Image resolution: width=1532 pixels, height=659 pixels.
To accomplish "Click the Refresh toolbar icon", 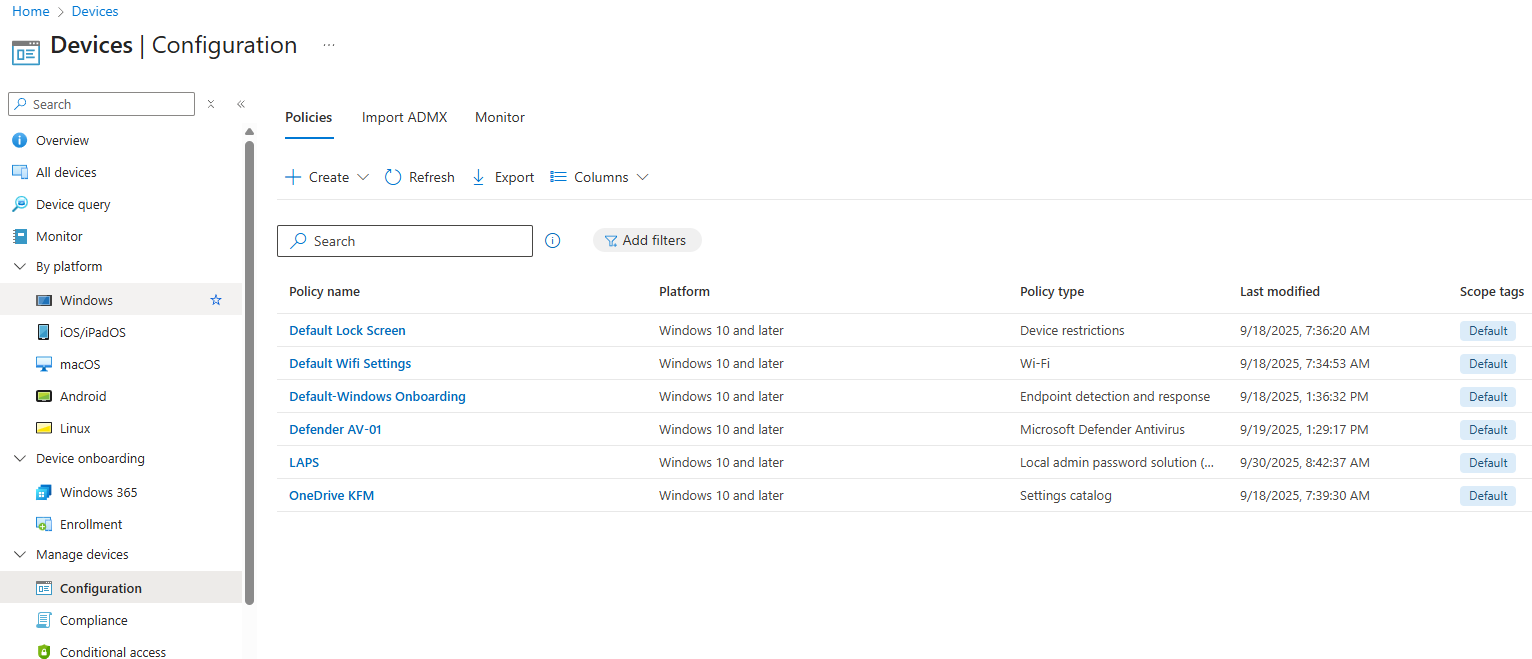I will click(x=393, y=177).
